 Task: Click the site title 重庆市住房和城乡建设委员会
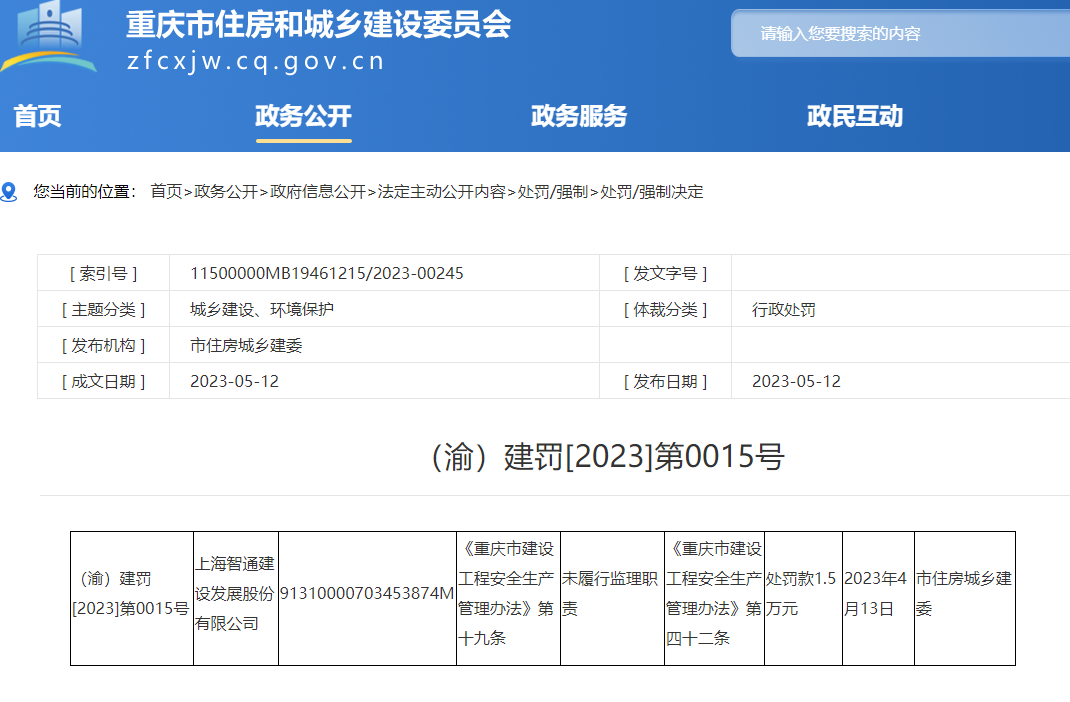point(318,25)
